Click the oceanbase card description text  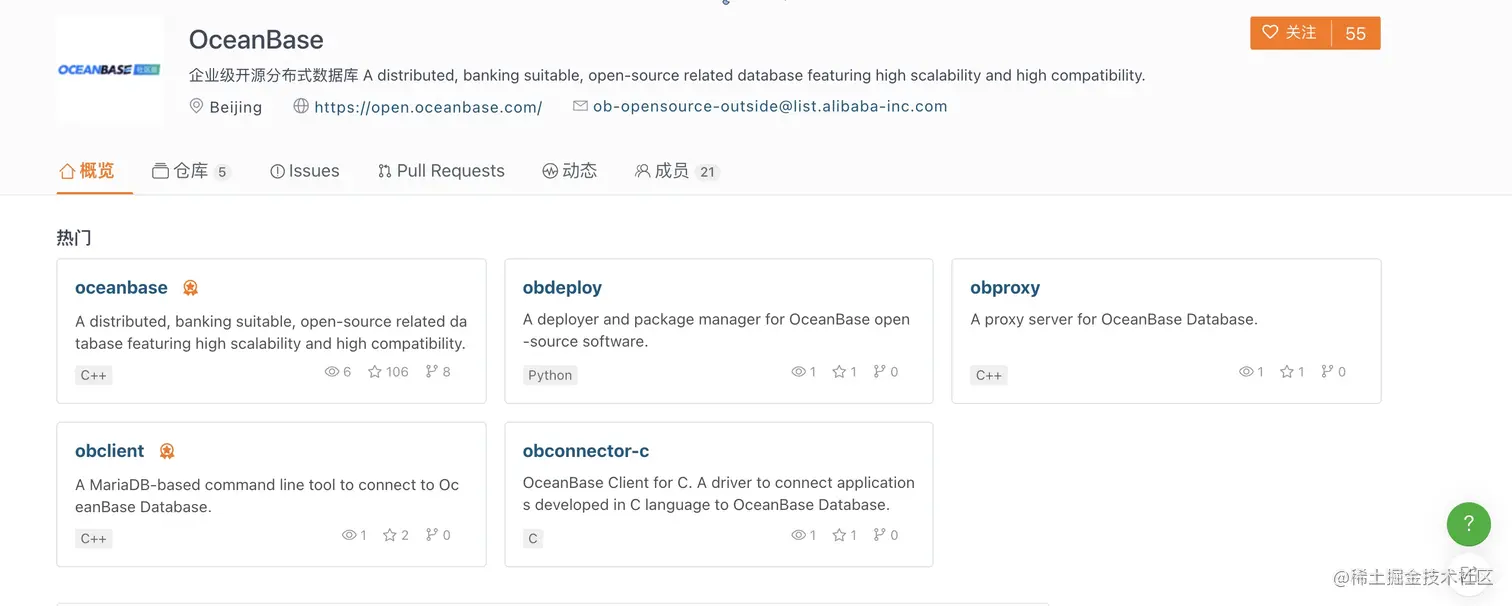(271, 333)
